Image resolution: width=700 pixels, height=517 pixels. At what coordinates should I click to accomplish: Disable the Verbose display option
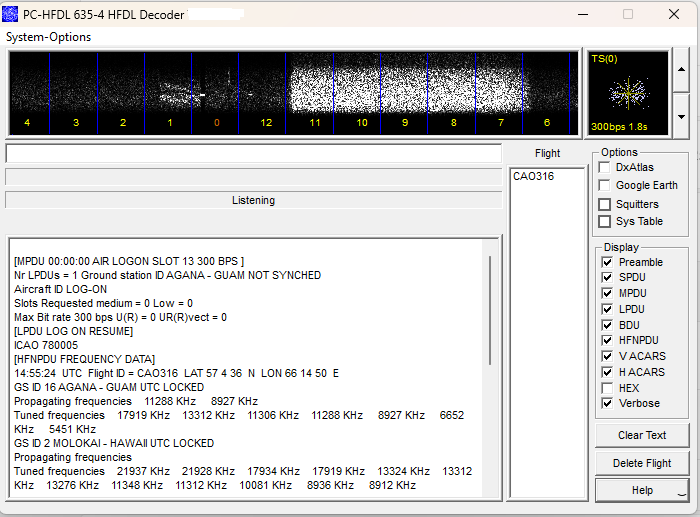click(607, 403)
